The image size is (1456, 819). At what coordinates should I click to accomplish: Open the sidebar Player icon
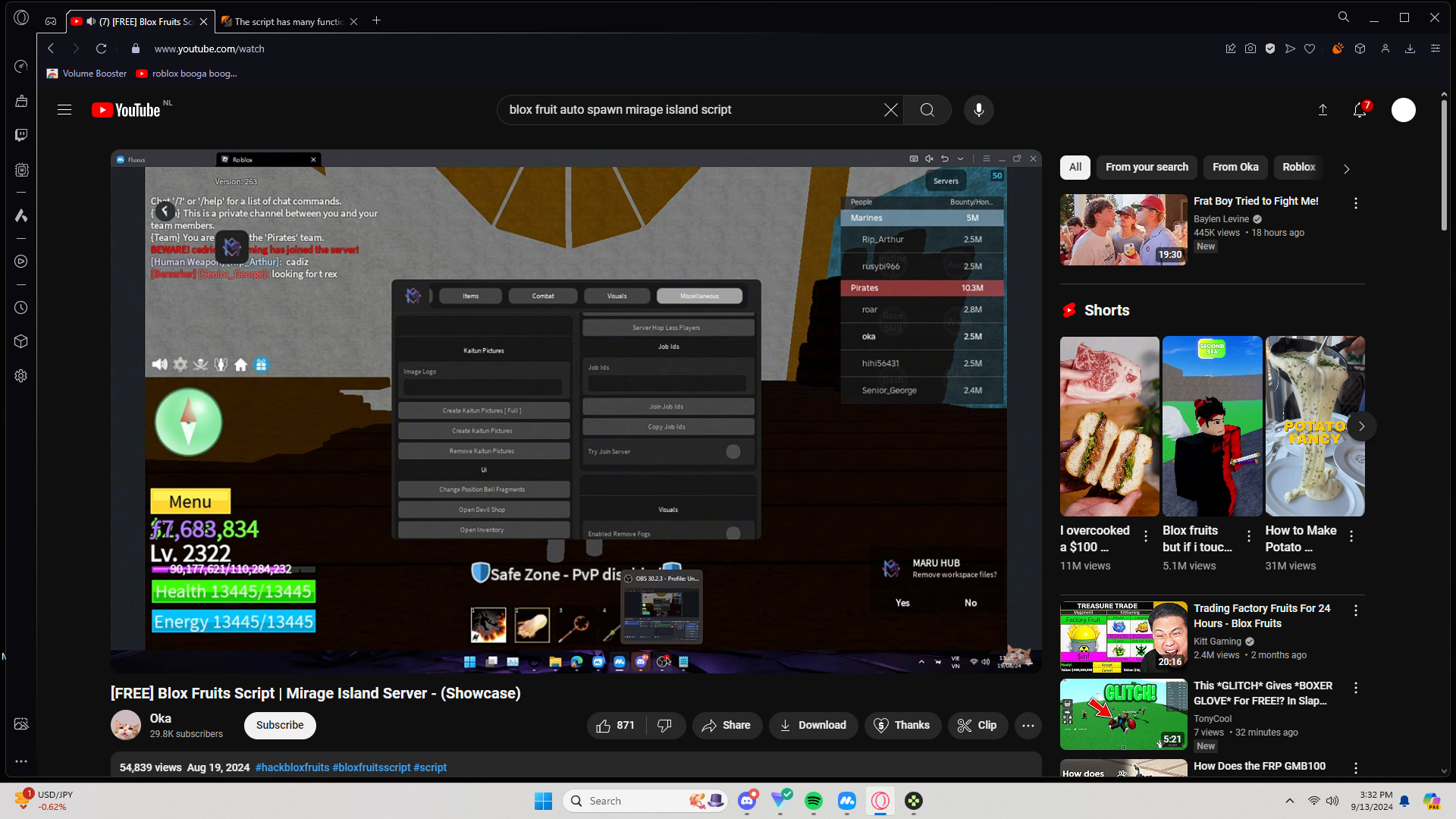[21, 262]
